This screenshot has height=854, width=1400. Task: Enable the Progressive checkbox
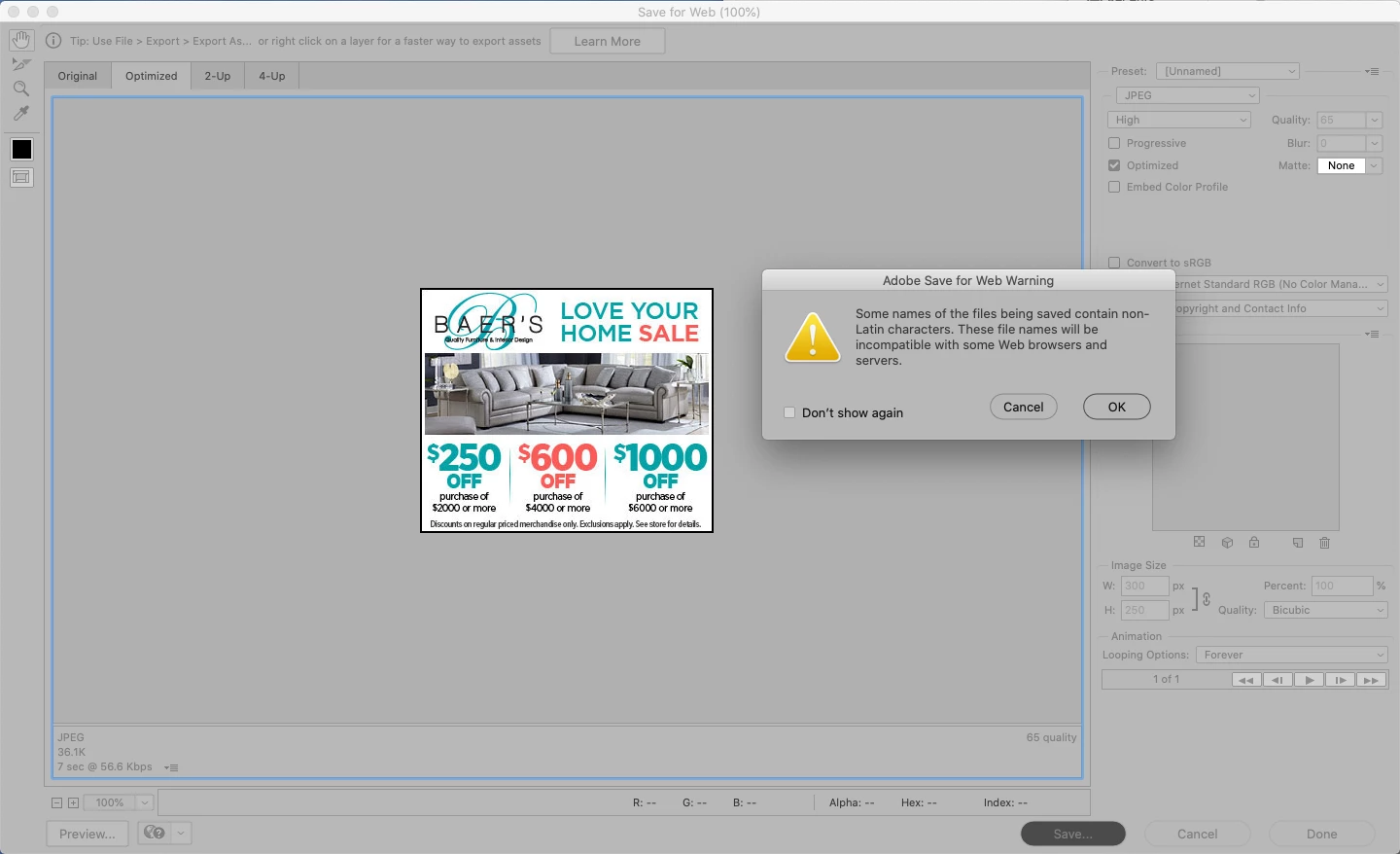(1114, 143)
